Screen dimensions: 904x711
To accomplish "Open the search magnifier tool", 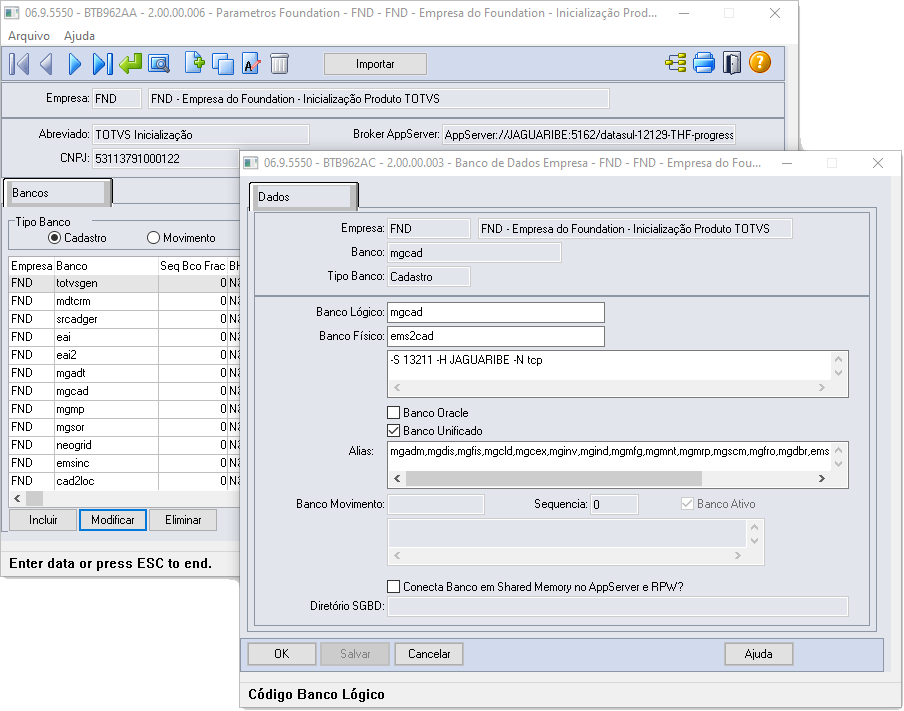I will pyautogui.click(x=158, y=63).
